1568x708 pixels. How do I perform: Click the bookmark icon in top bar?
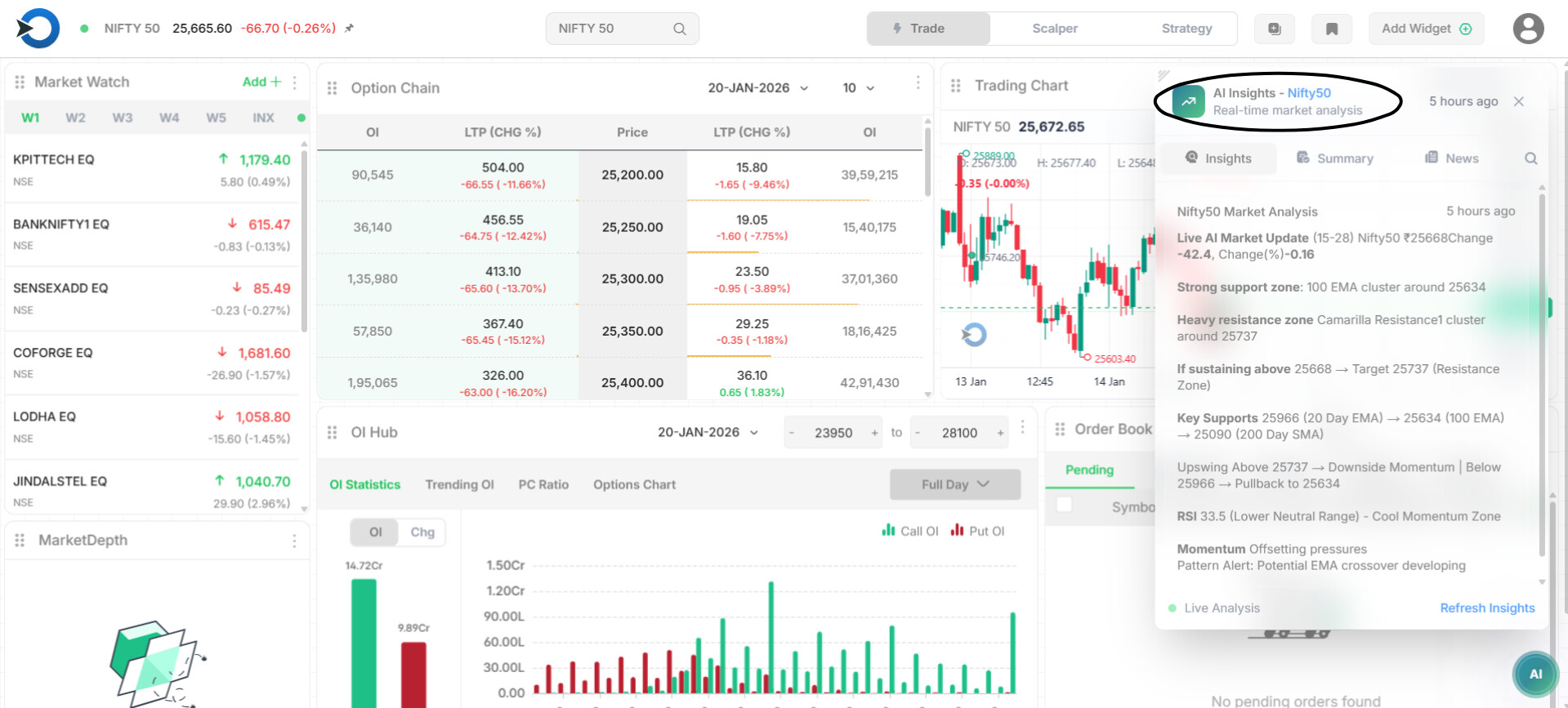[1331, 29]
